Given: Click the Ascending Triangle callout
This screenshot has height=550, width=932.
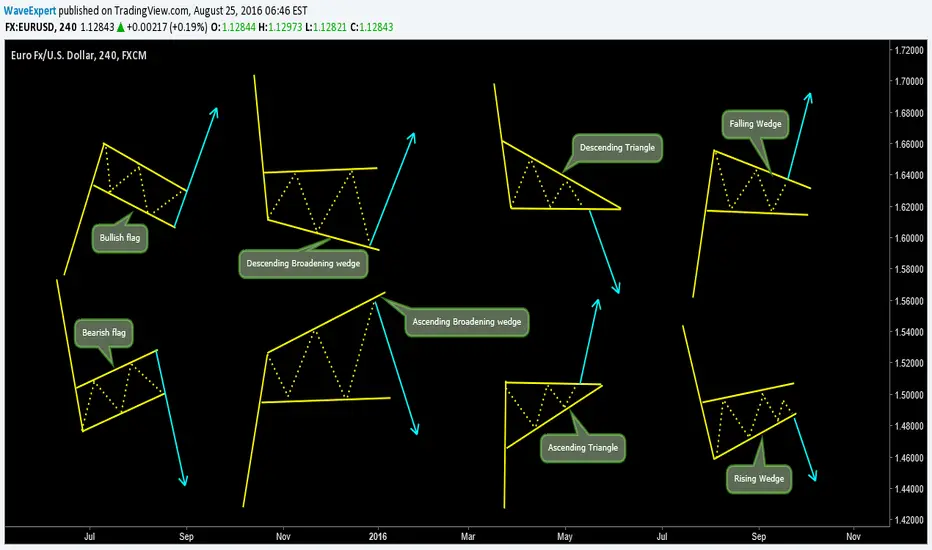Looking at the screenshot, I should click(582, 448).
